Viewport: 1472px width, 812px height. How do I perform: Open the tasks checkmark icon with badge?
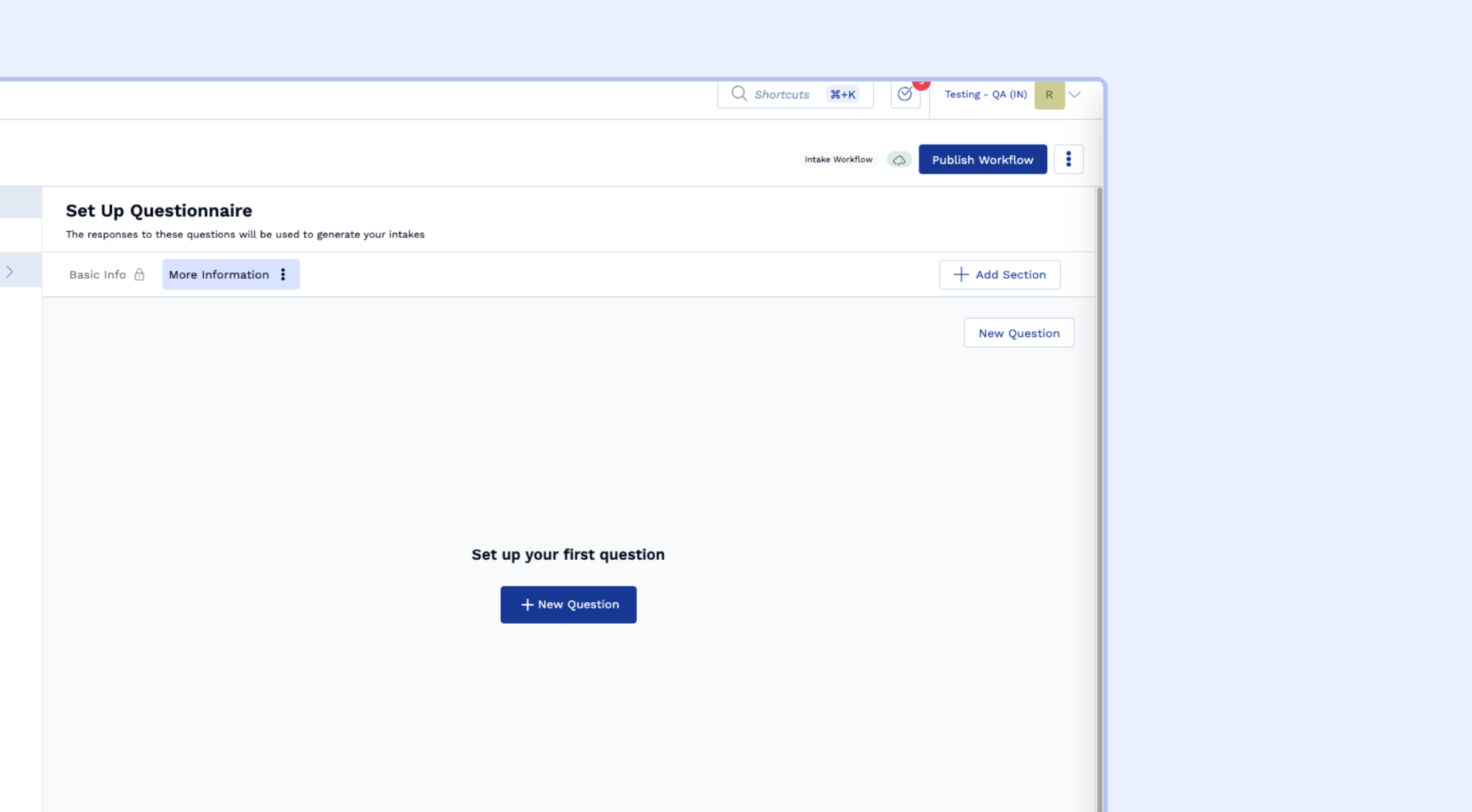tap(904, 94)
